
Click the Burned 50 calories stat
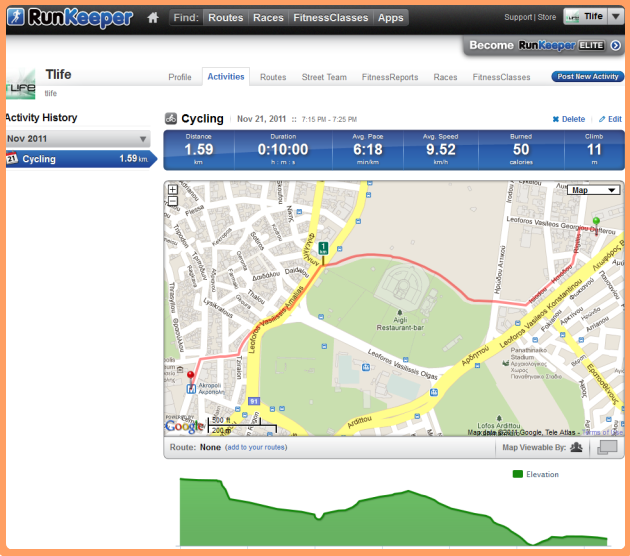point(521,149)
